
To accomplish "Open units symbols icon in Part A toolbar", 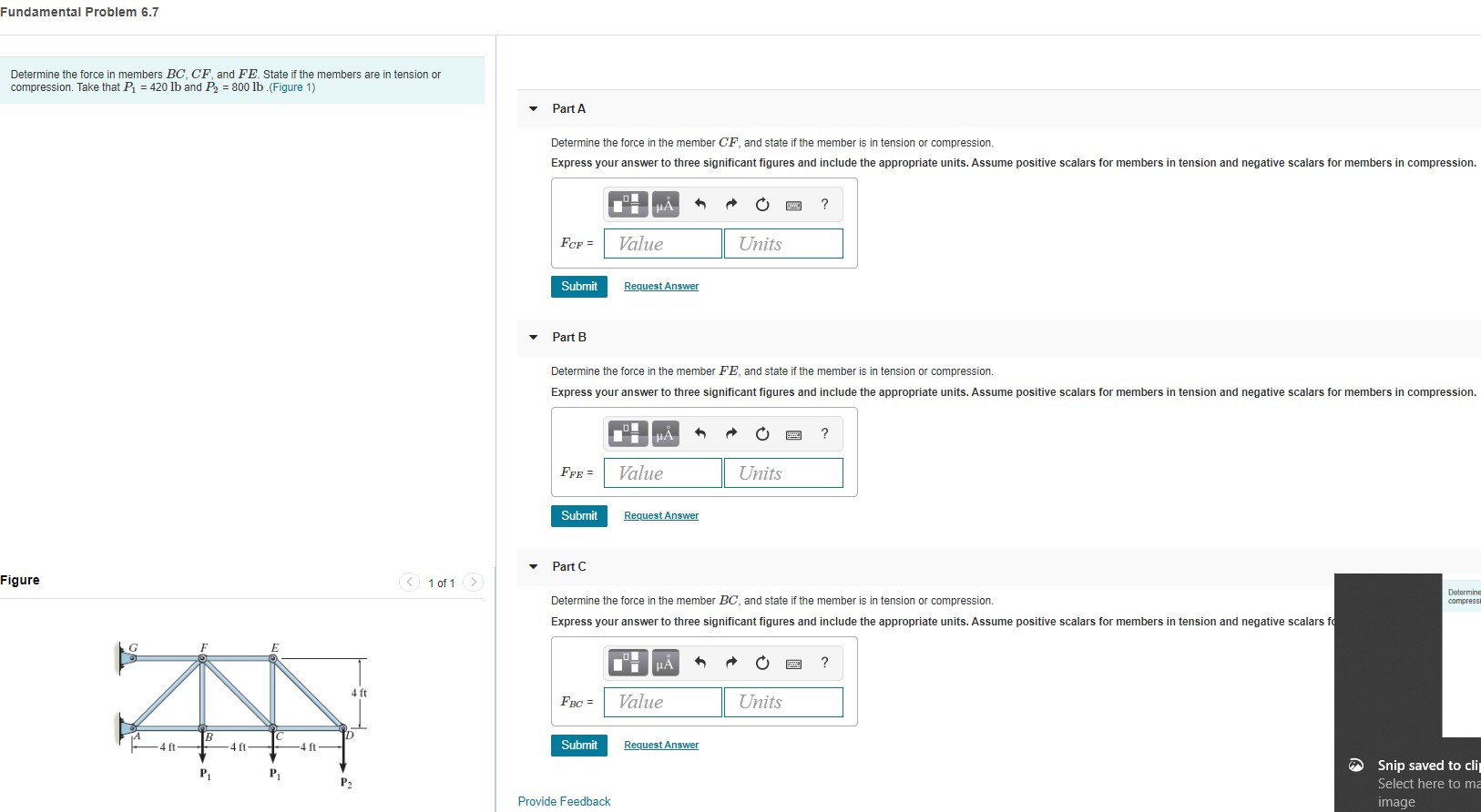I will [x=665, y=204].
